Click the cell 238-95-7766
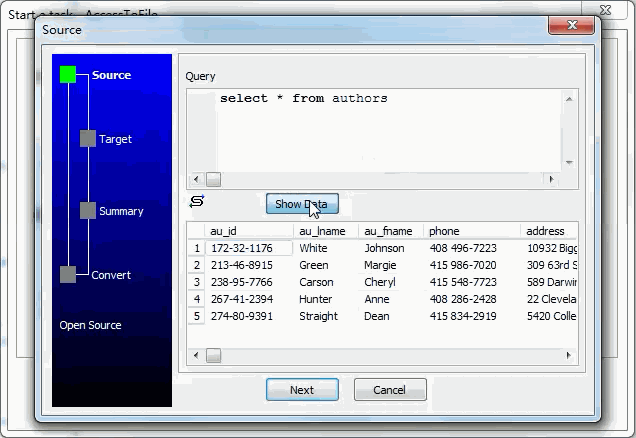The width and height of the screenshot is (636, 438). [249, 282]
